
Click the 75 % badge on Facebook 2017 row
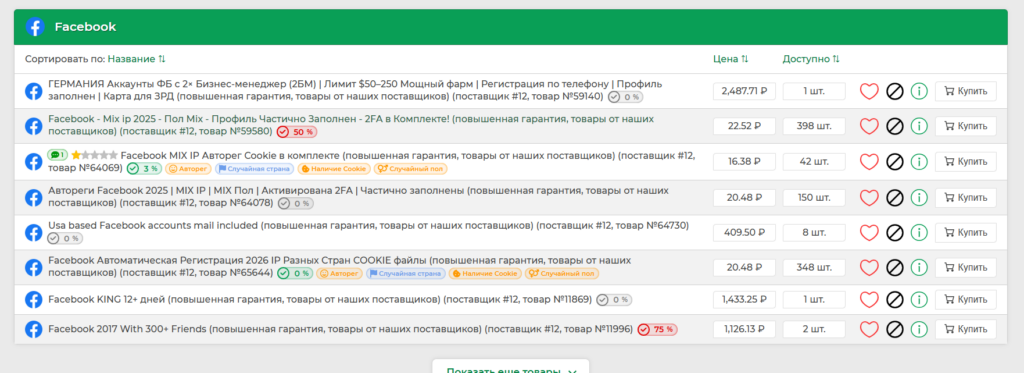point(657,329)
